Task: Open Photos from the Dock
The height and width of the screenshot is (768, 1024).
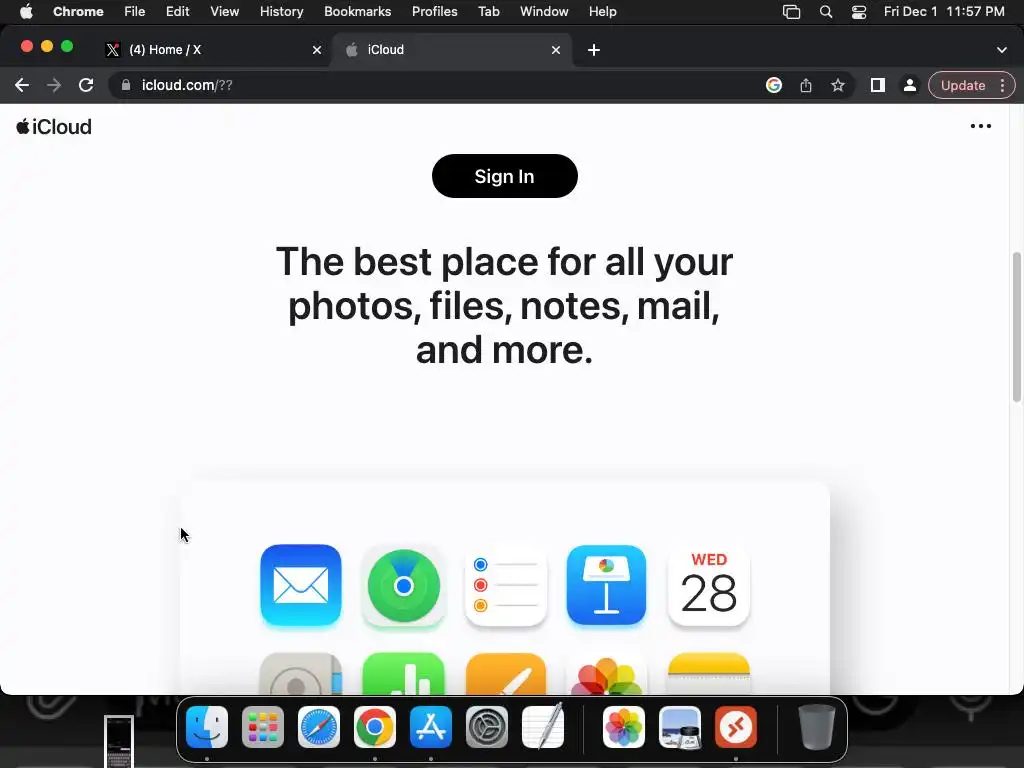Action: 624,727
